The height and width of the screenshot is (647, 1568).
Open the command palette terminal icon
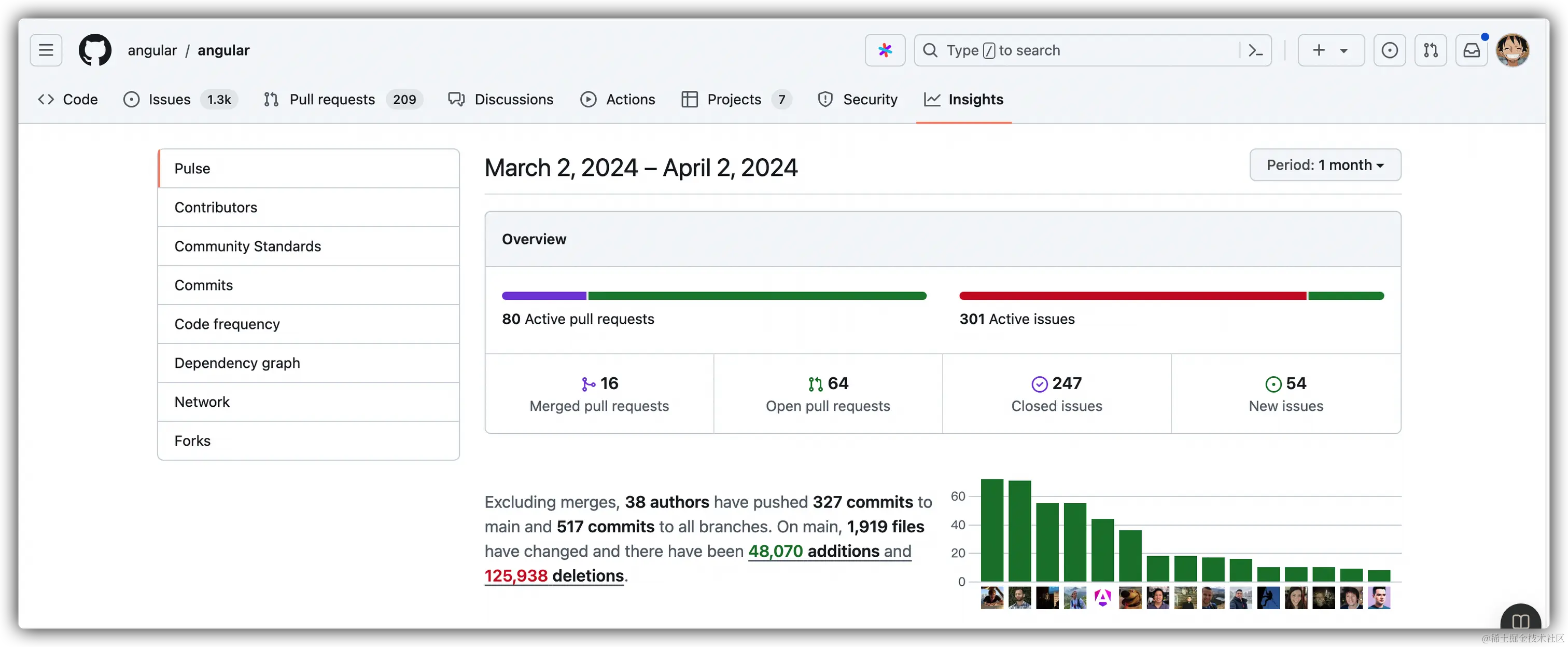[x=1255, y=50]
